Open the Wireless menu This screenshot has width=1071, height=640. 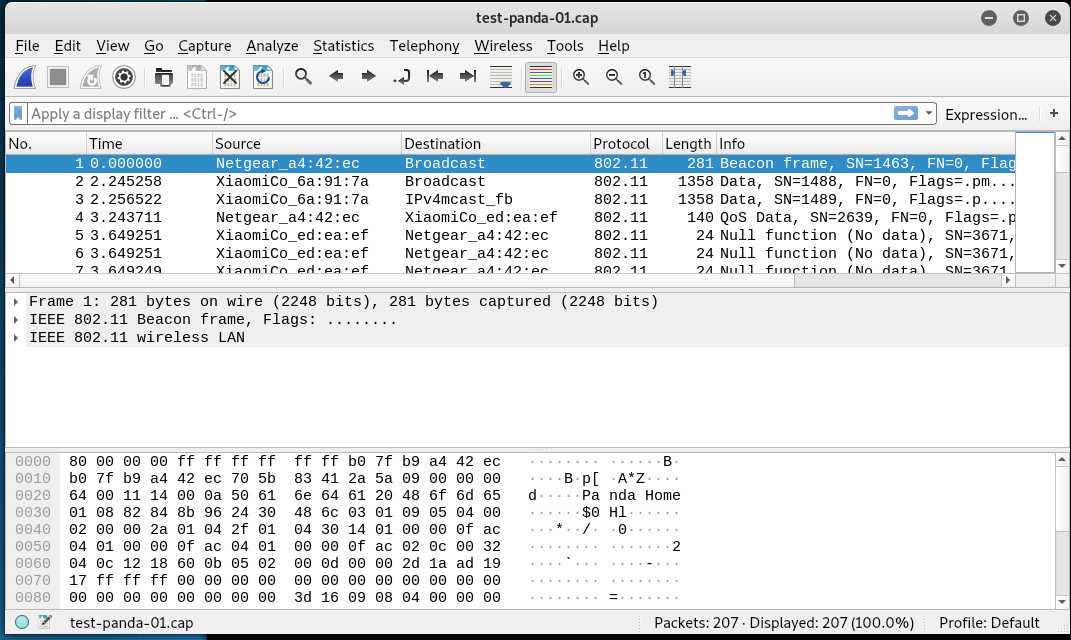tap(503, 46)
